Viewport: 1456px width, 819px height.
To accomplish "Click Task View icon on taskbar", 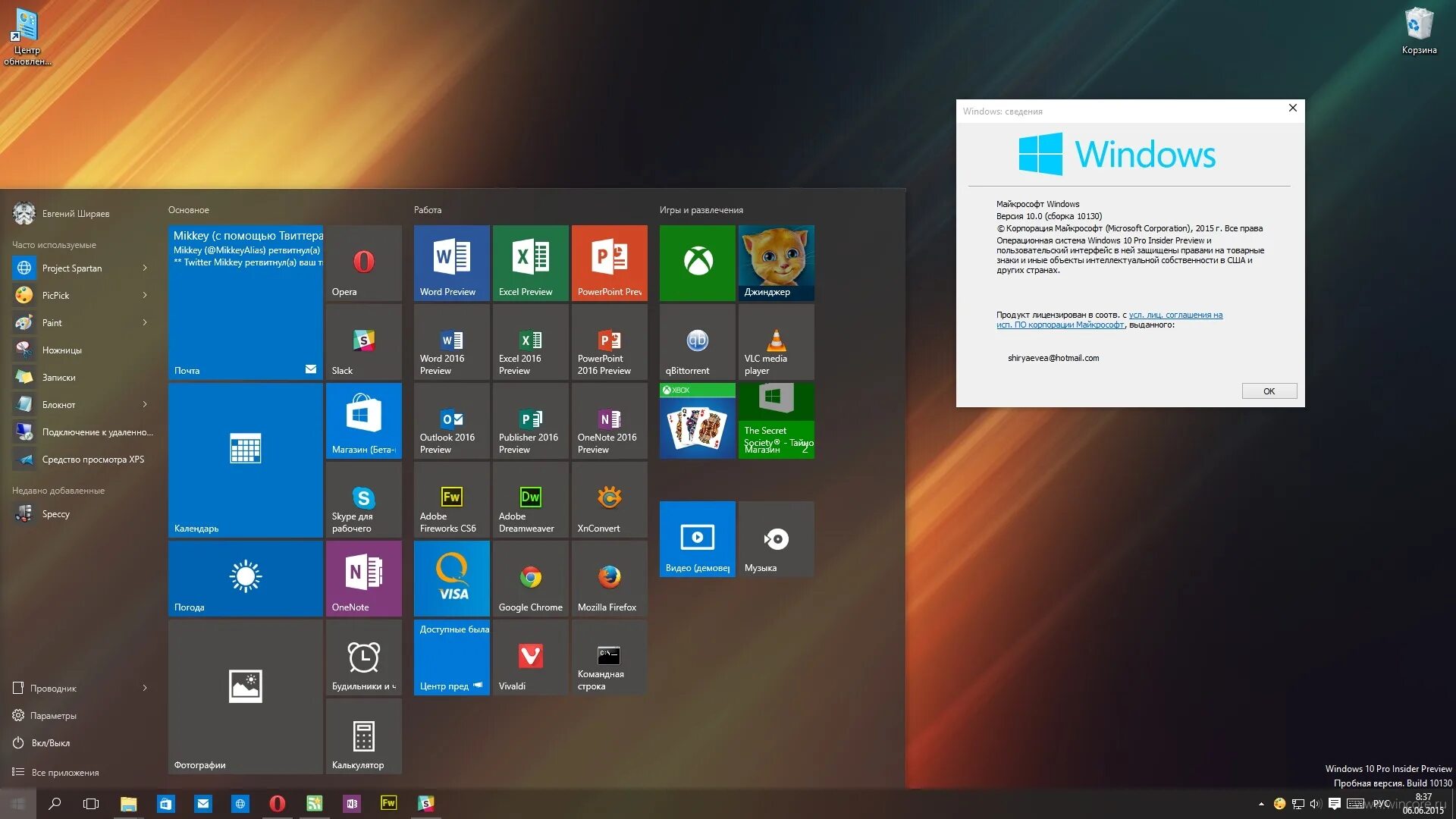I will click(x=91, y=803).
